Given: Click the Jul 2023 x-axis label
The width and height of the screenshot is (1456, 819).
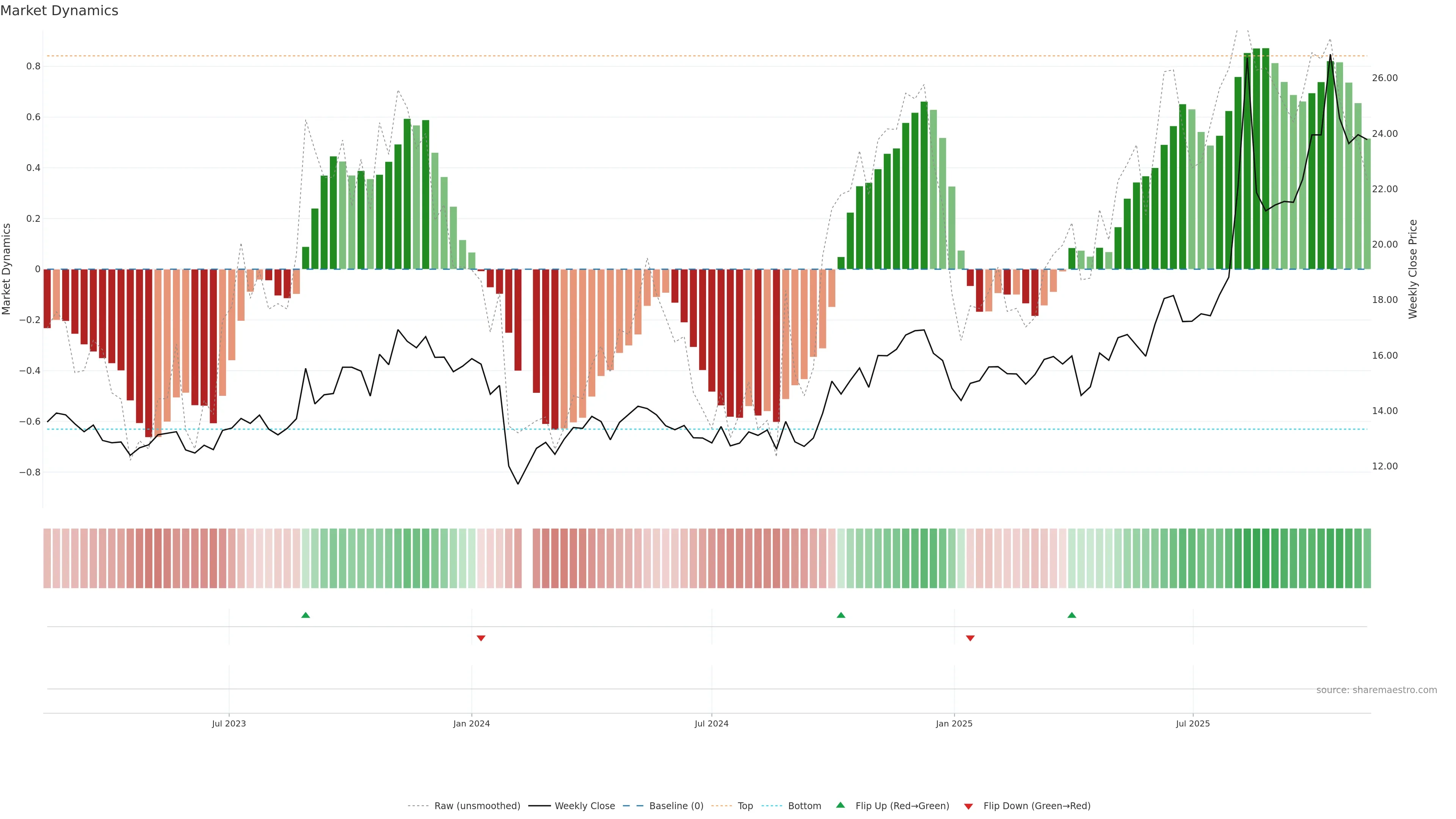Looking at the screenshot, I should click(228, 724).
